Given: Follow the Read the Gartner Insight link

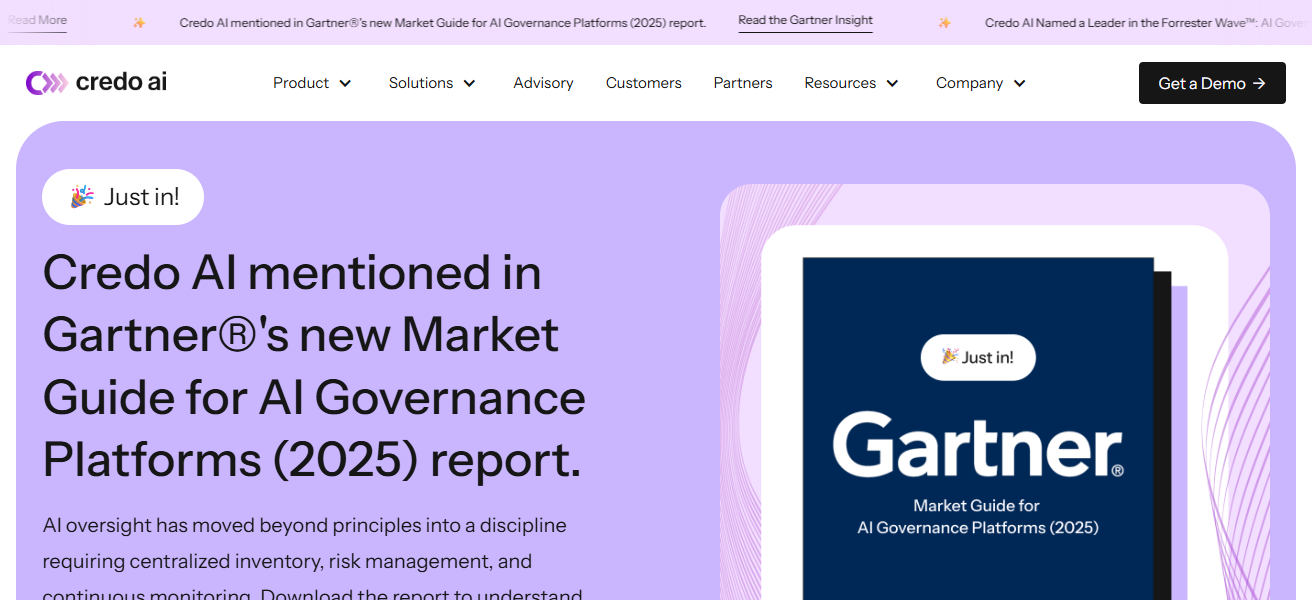Looking at the screenshot, I should tap(805, 21).
